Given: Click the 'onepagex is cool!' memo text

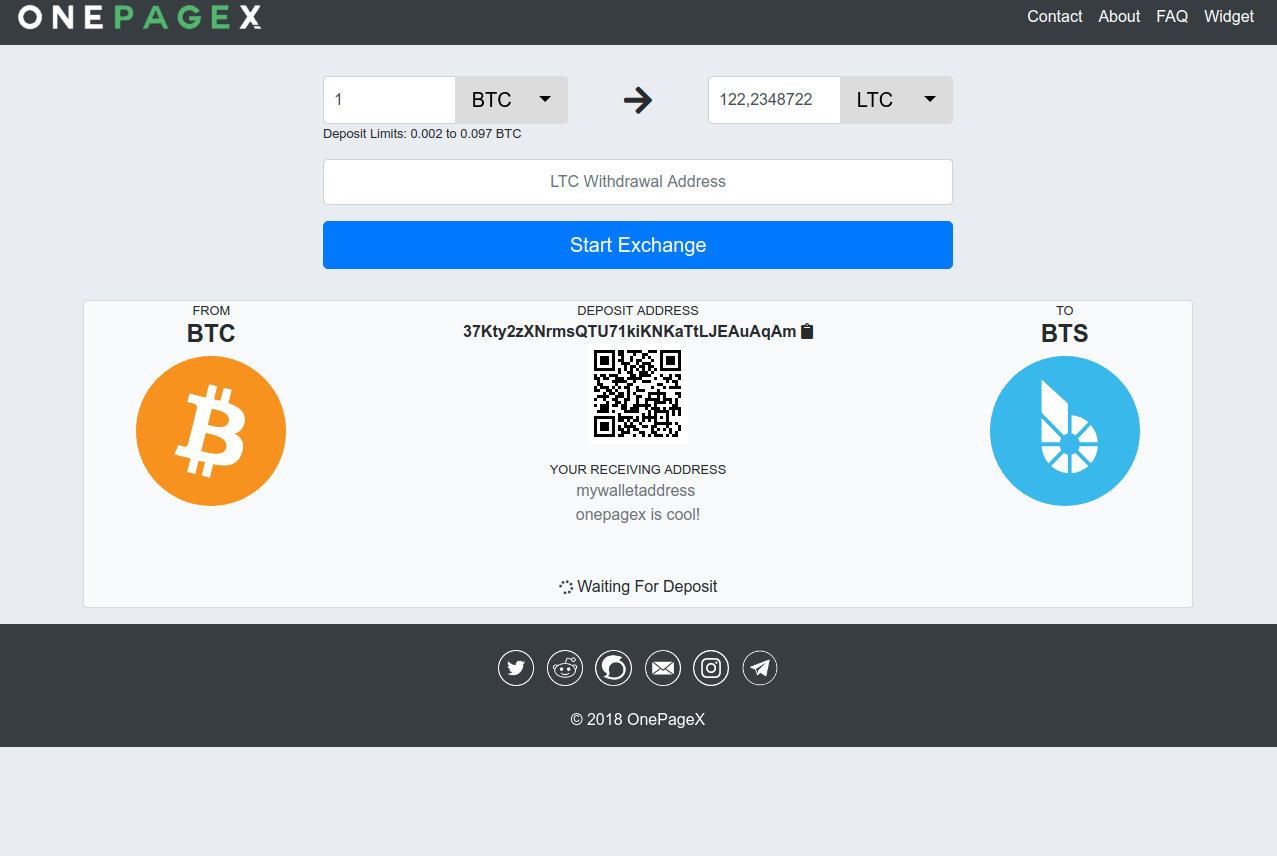Looking at the screenshot, I should (x=638, y=515).
